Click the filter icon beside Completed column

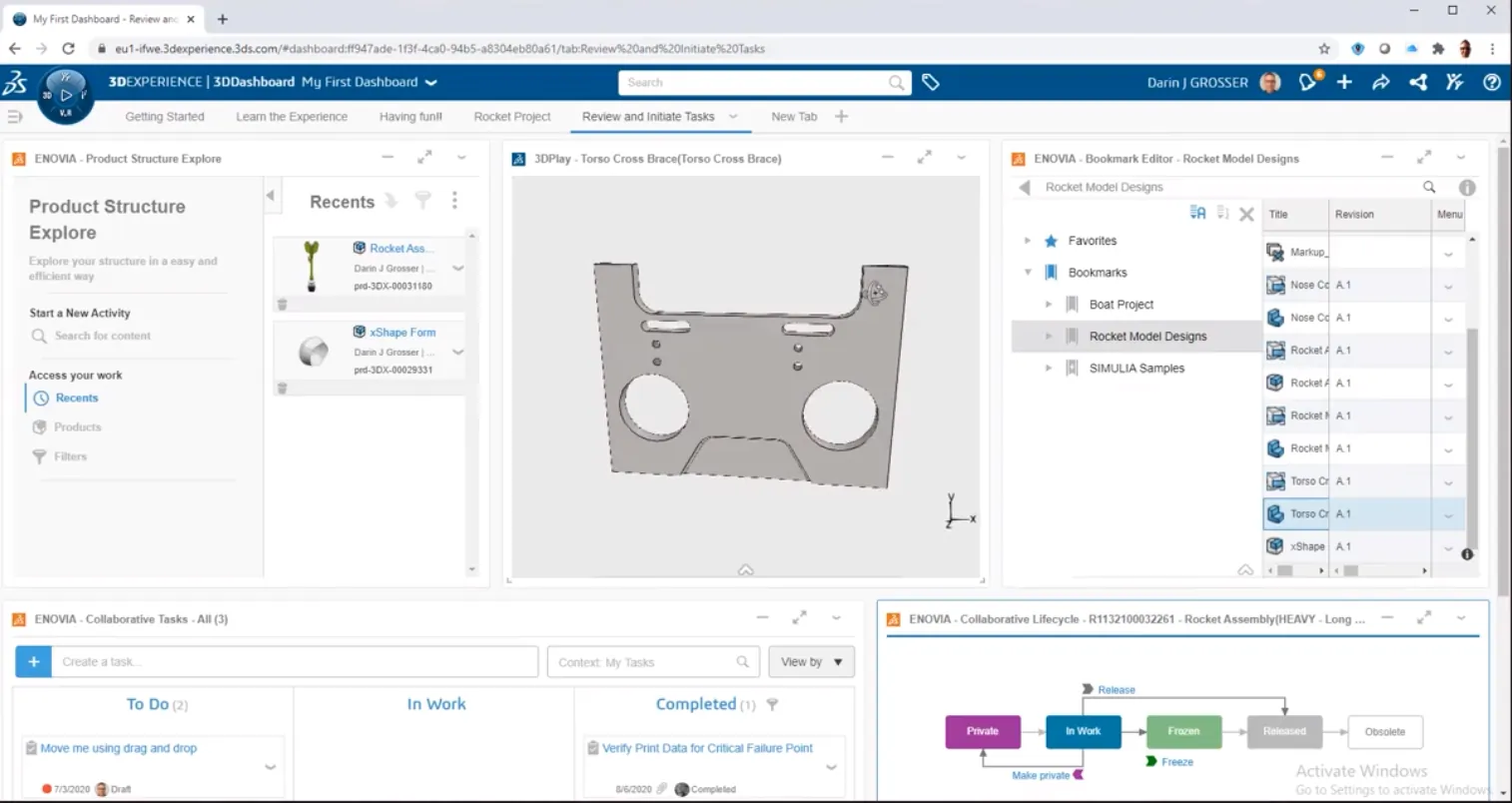(772, 704)
